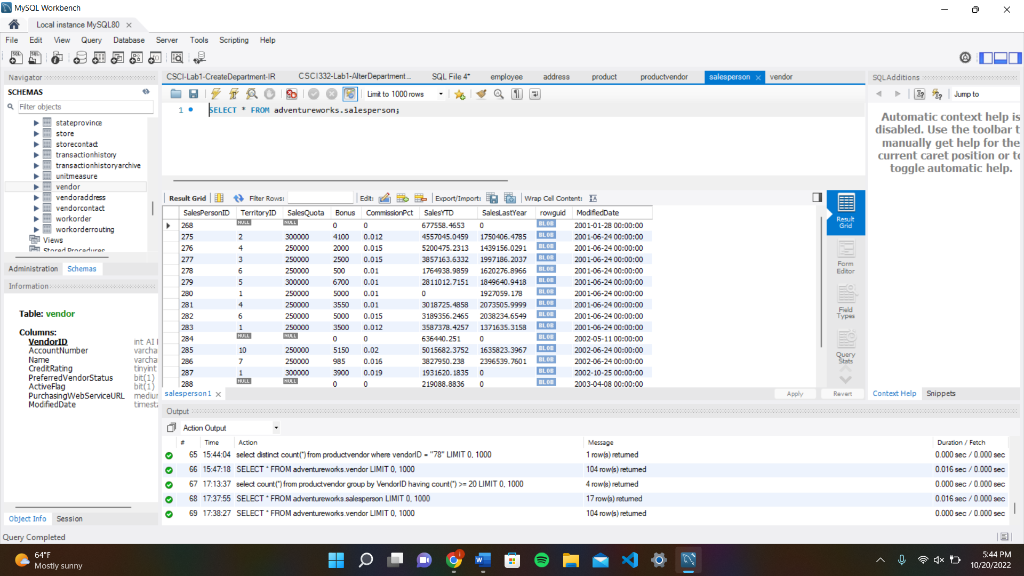
Task: Open a new SQL tab from the toolbar
Action: click(16, 57)
